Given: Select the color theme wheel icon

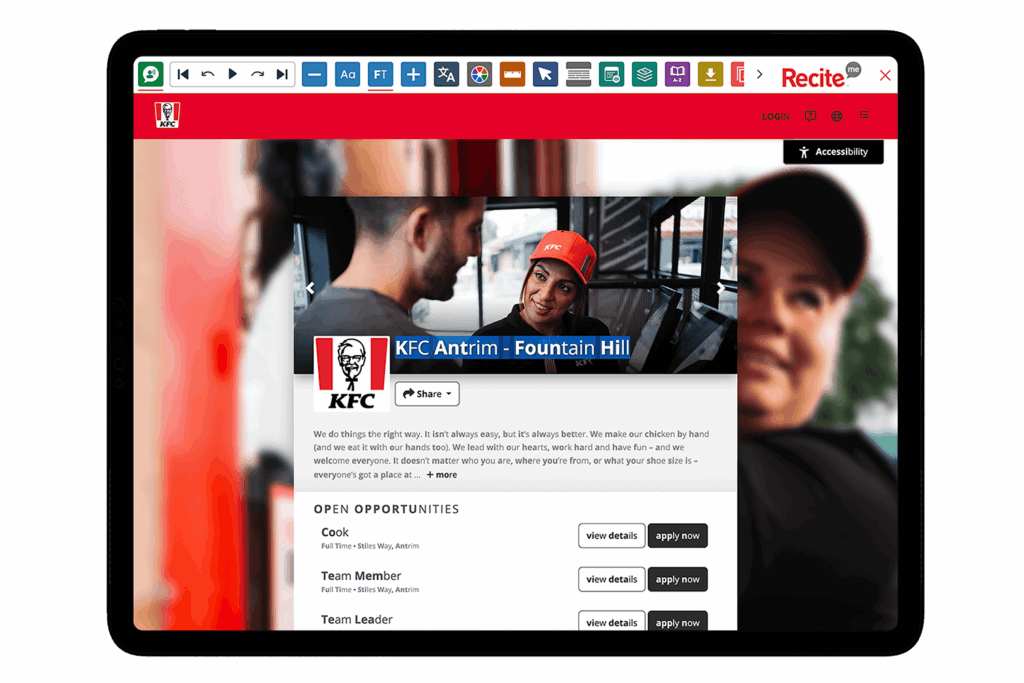Looking at the screenshot, I should (479, 74).
